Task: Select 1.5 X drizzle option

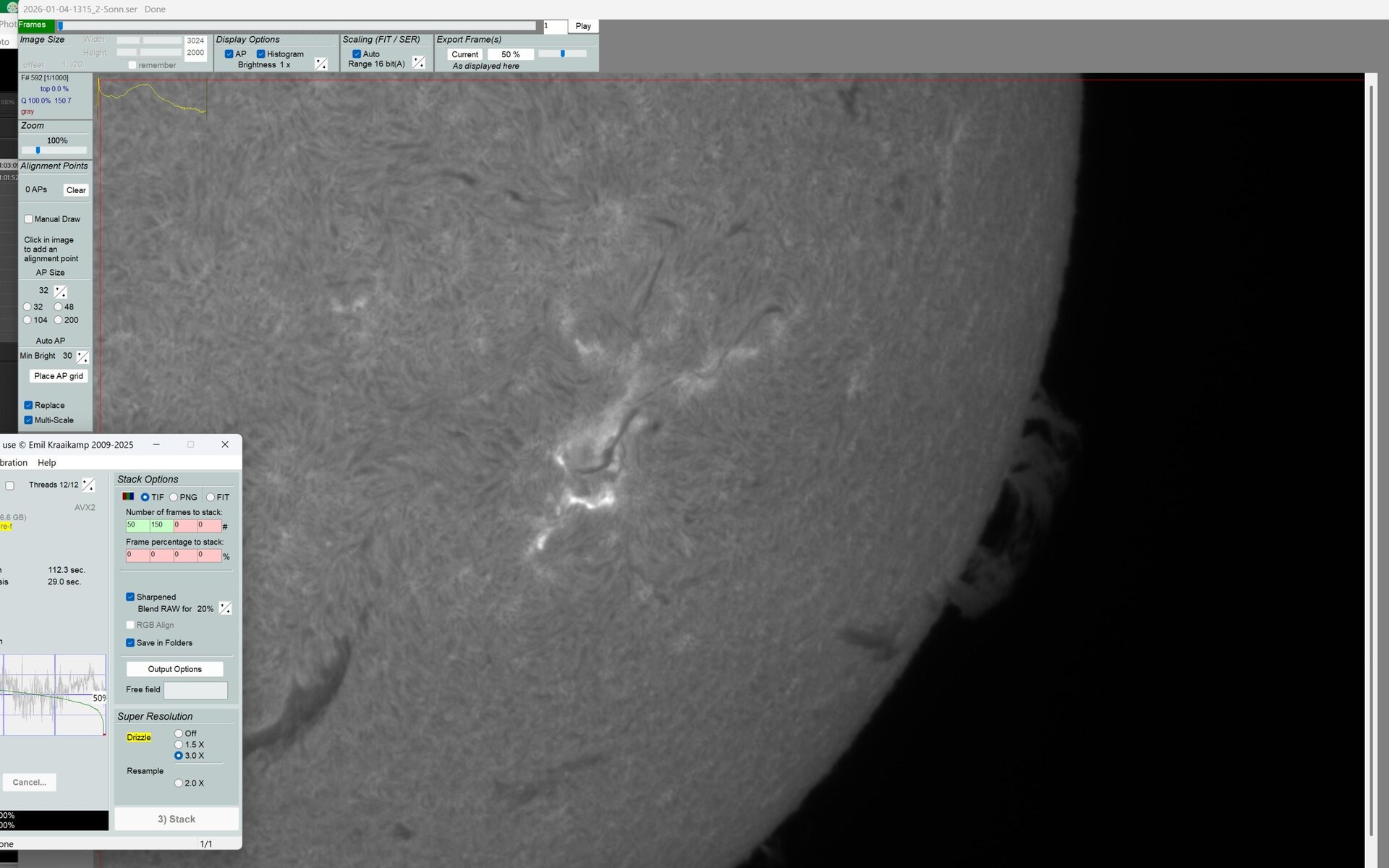Action: 179,745
